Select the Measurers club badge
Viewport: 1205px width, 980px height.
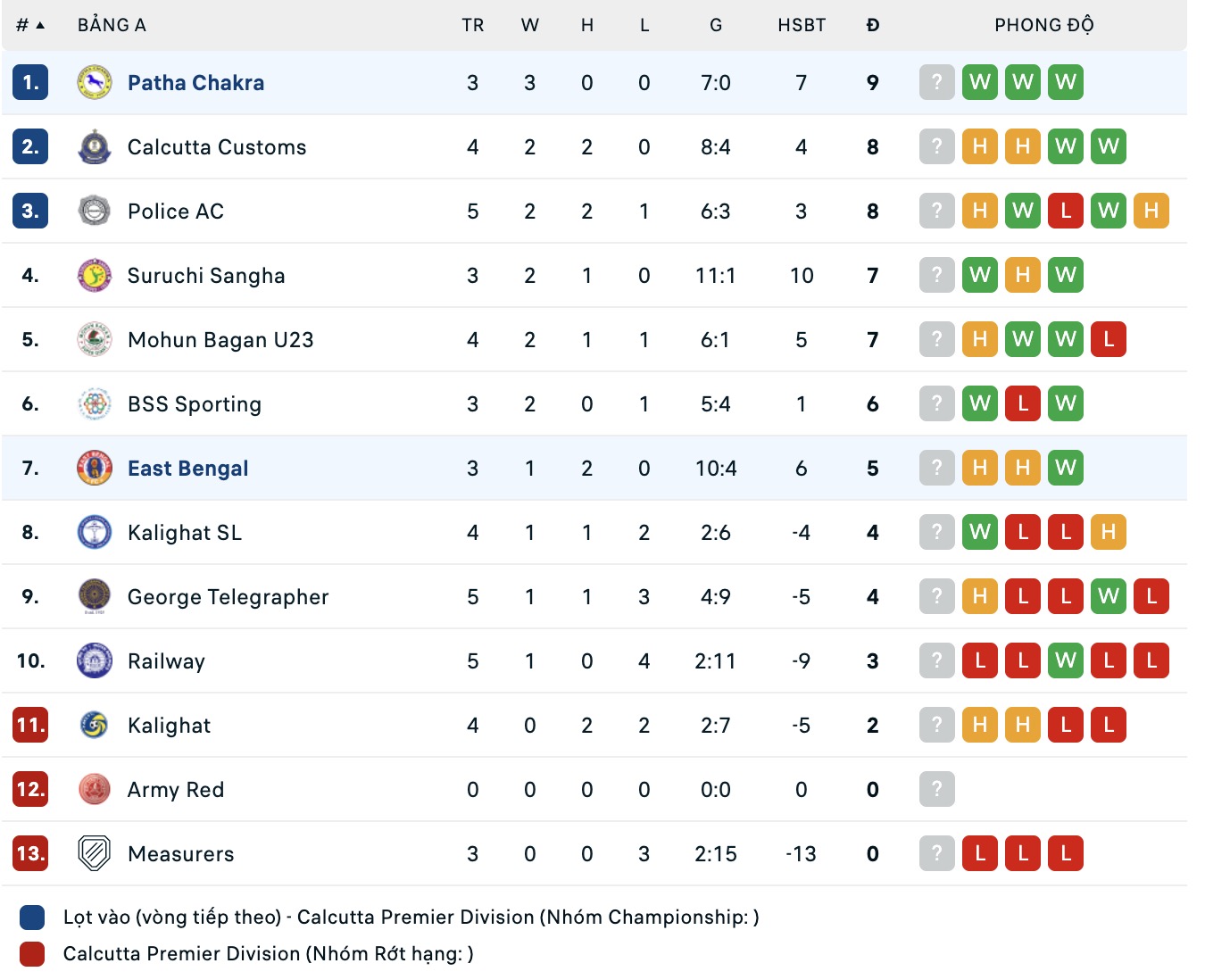pos(94,853)
